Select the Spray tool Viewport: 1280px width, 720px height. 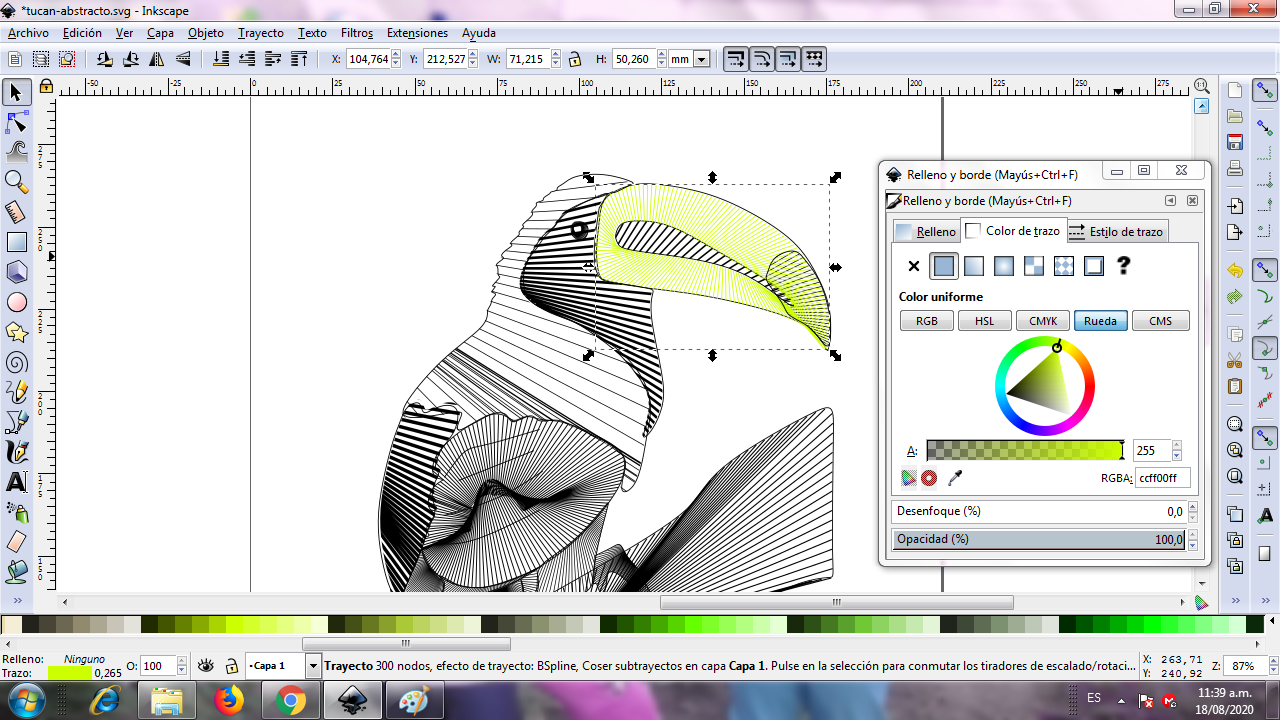coord(16,512)
